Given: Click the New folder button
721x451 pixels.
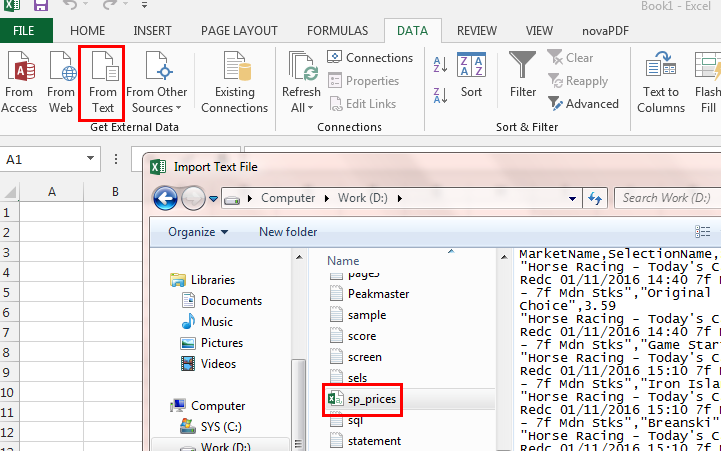Looking at the screenshot, I should pyautogui.click(x=288, y=232).
